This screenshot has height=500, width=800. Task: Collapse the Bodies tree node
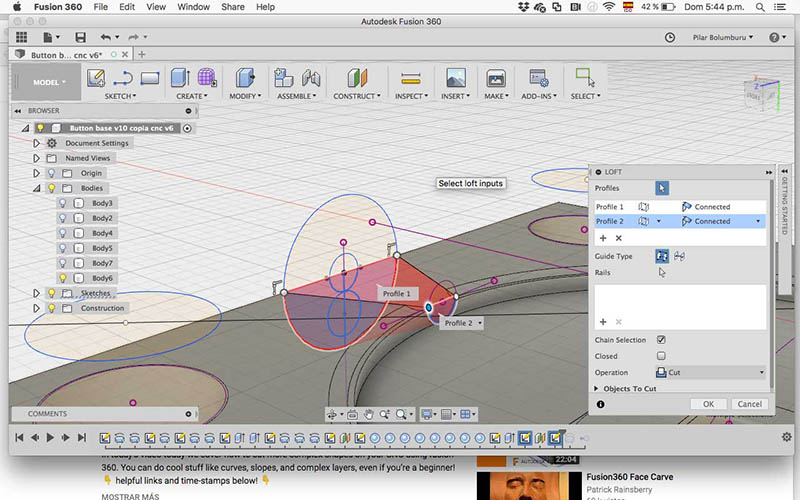[36, 188]
